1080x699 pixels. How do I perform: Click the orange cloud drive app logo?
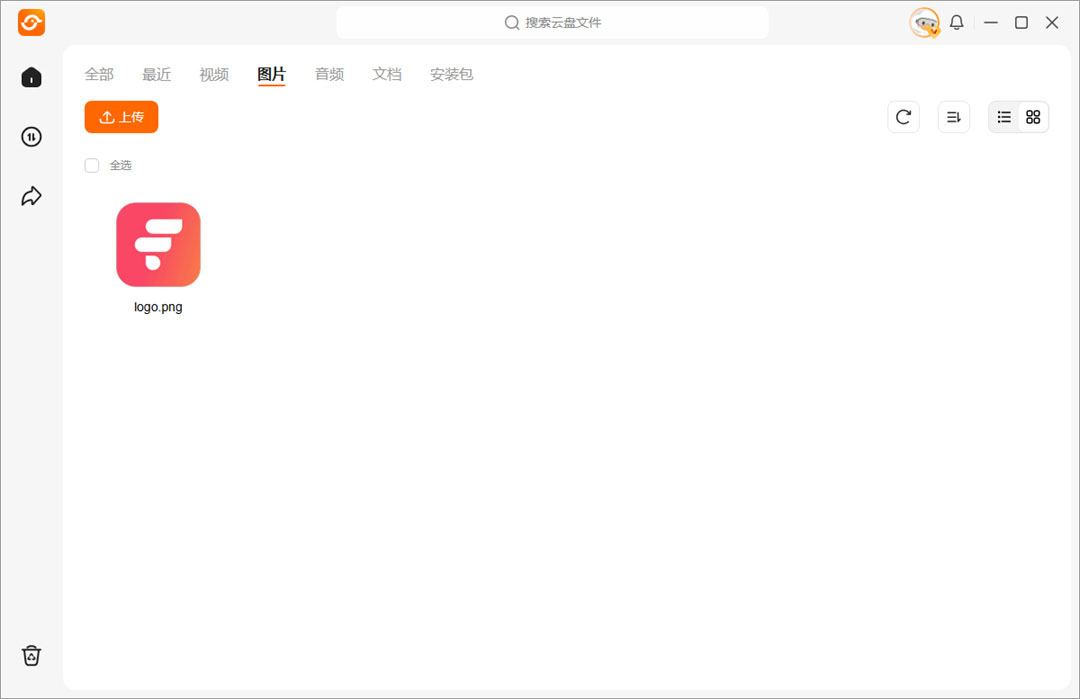(x=31, y=23)
